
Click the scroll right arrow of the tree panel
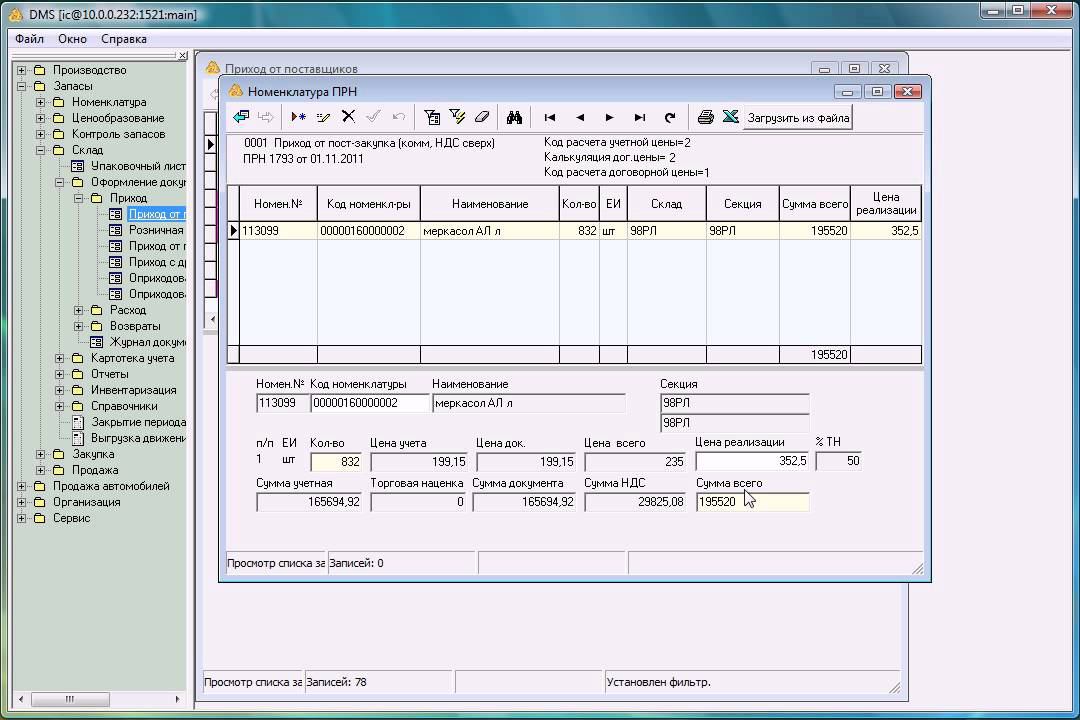pos(178,699)
